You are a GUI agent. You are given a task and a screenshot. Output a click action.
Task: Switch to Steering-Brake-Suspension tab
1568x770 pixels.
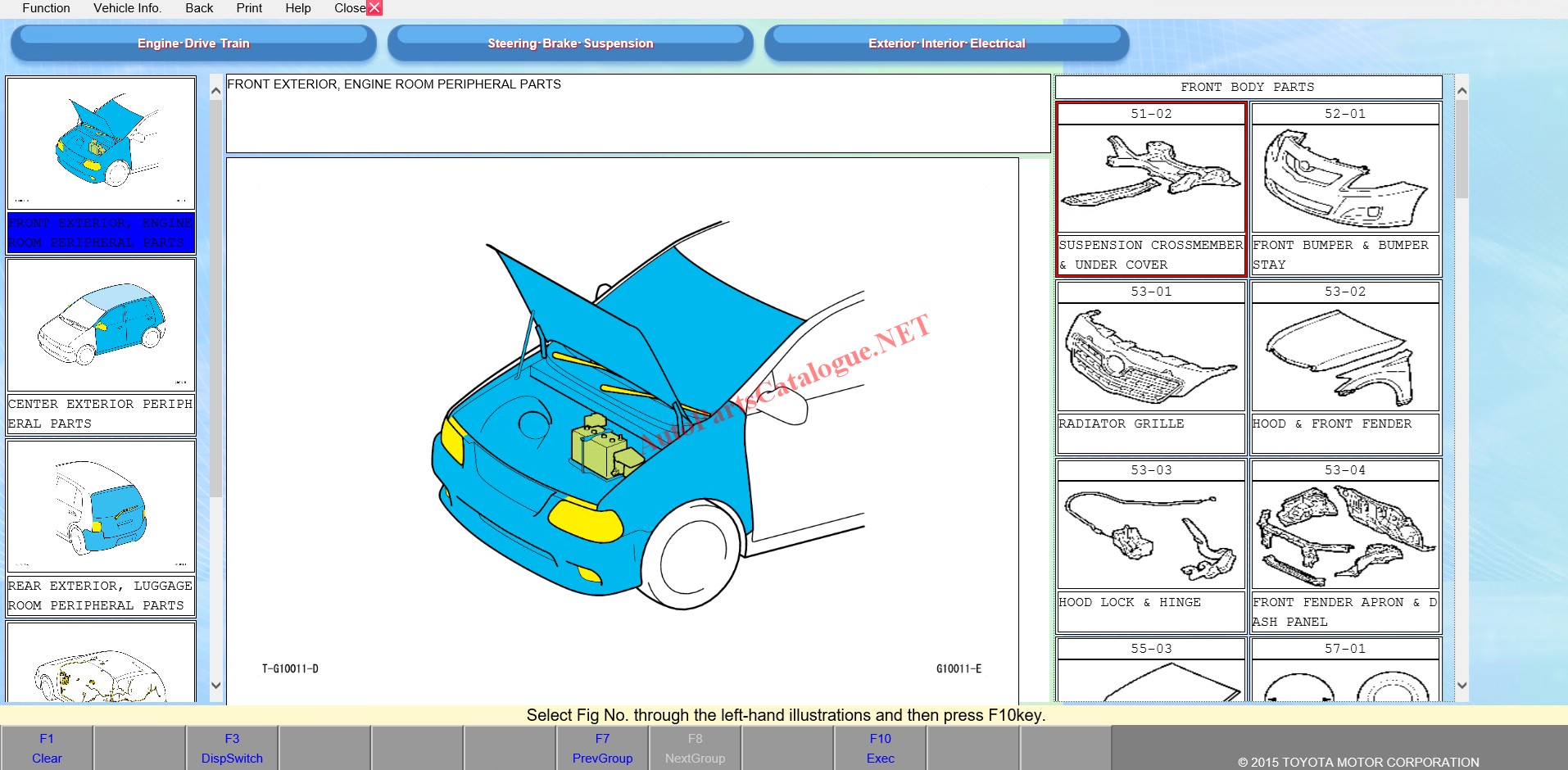point(570,43)
